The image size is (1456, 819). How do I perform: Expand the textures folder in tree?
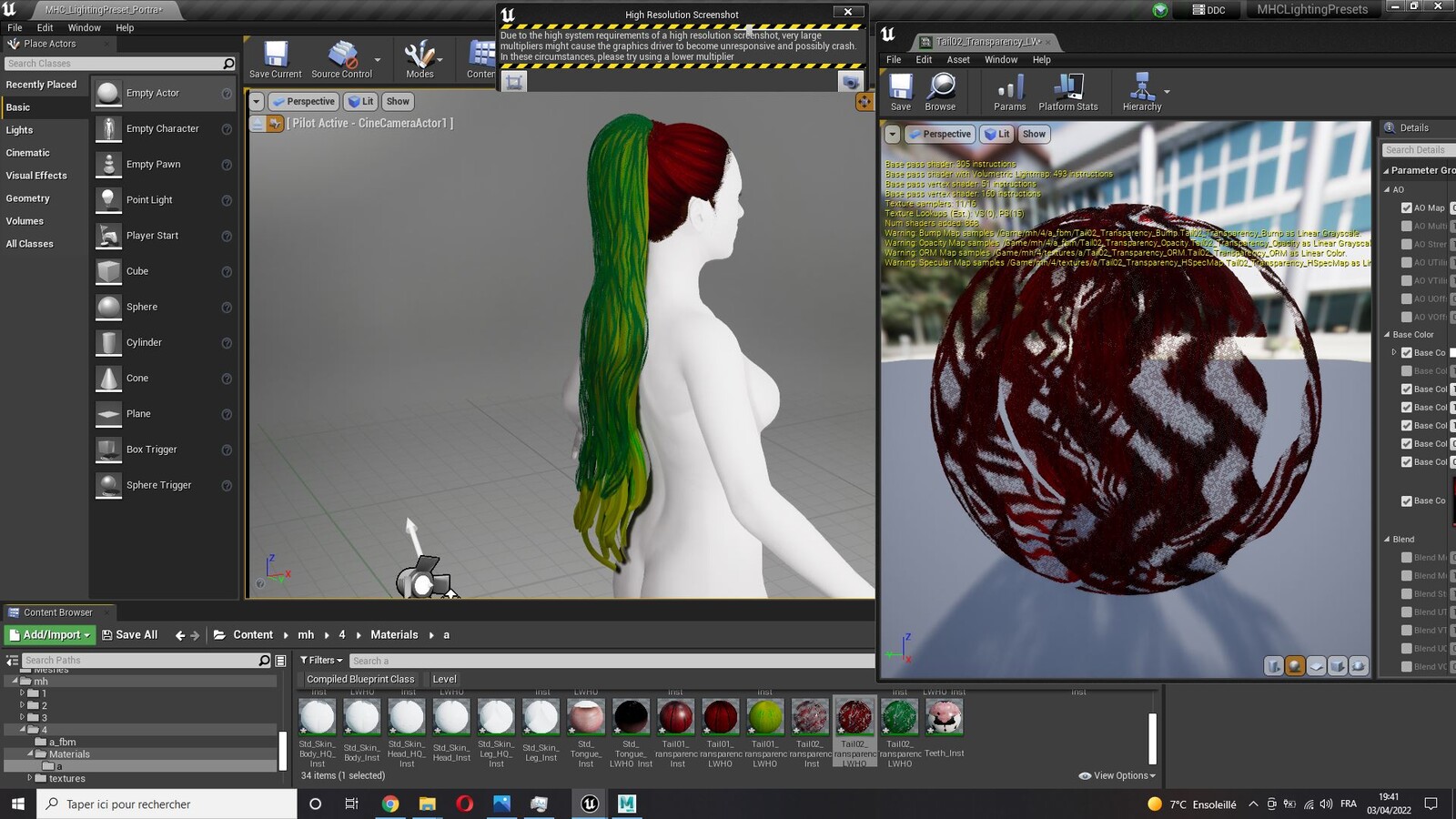(x=30, y=778)
